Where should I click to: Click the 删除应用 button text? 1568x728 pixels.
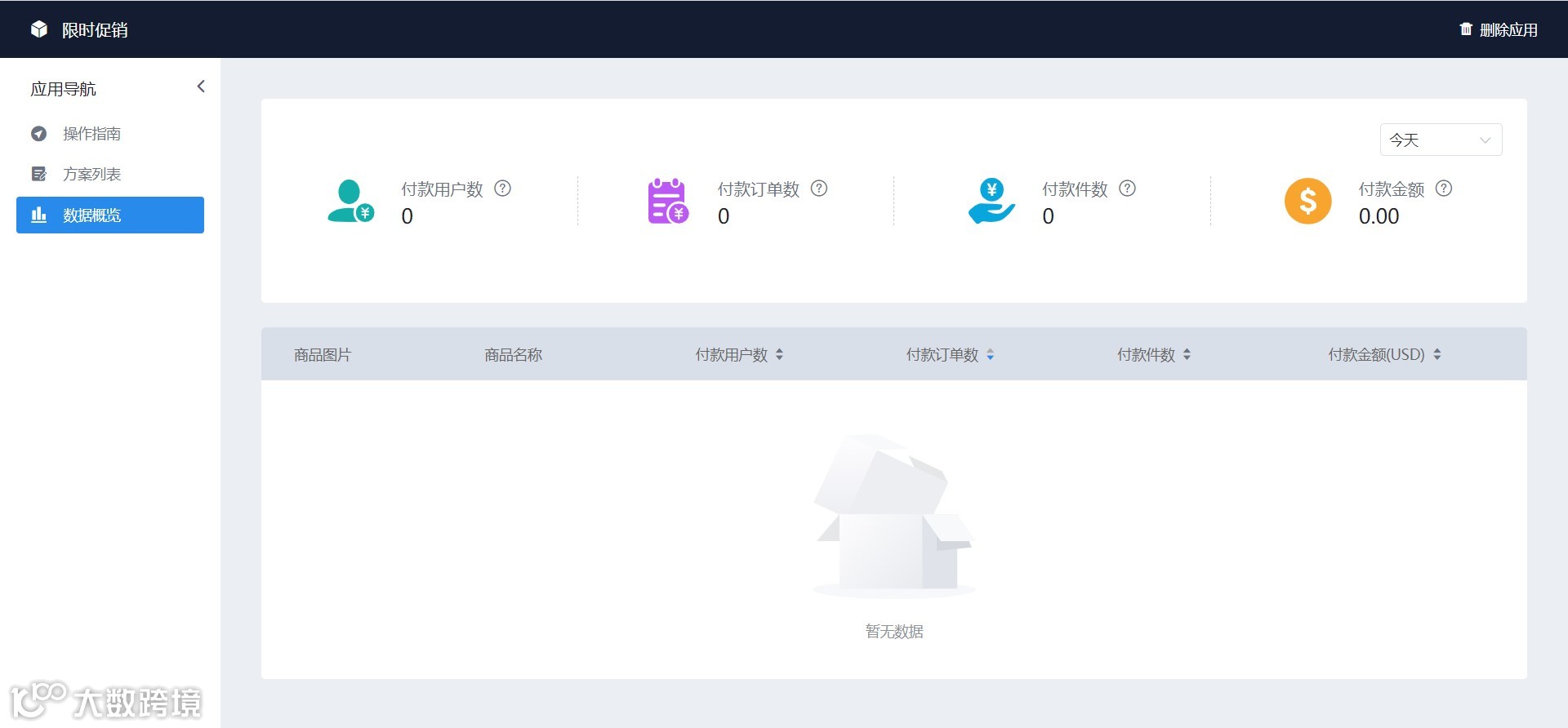pos(1508,30)
